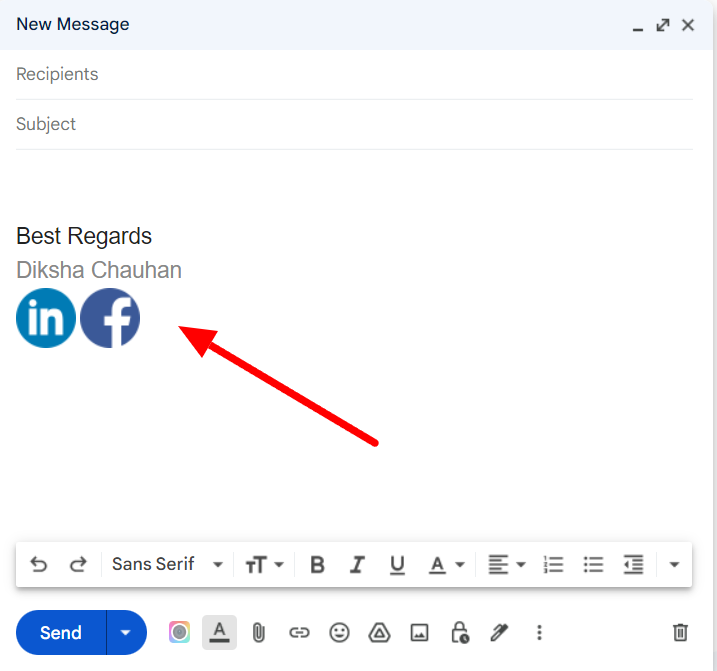
Task: Attach files with the paperclip icon
Action: [259, 633]
